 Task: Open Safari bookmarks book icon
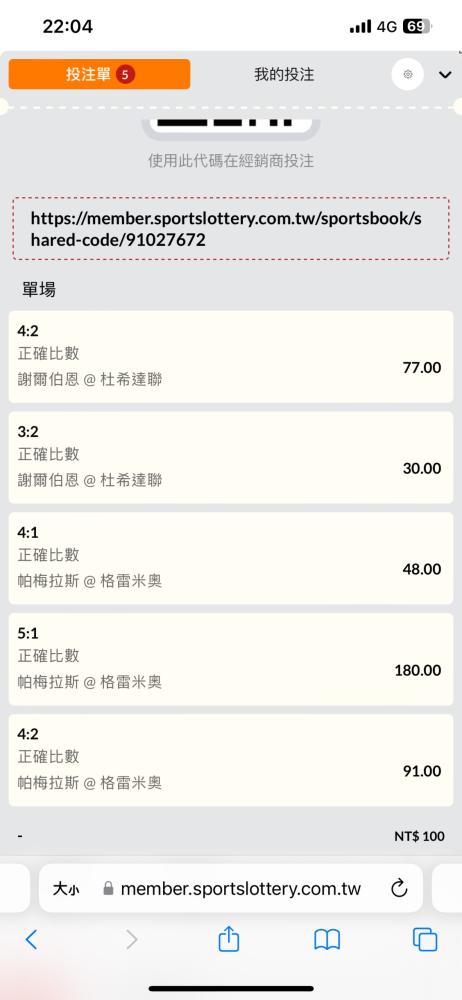click(x=327, y=939)
